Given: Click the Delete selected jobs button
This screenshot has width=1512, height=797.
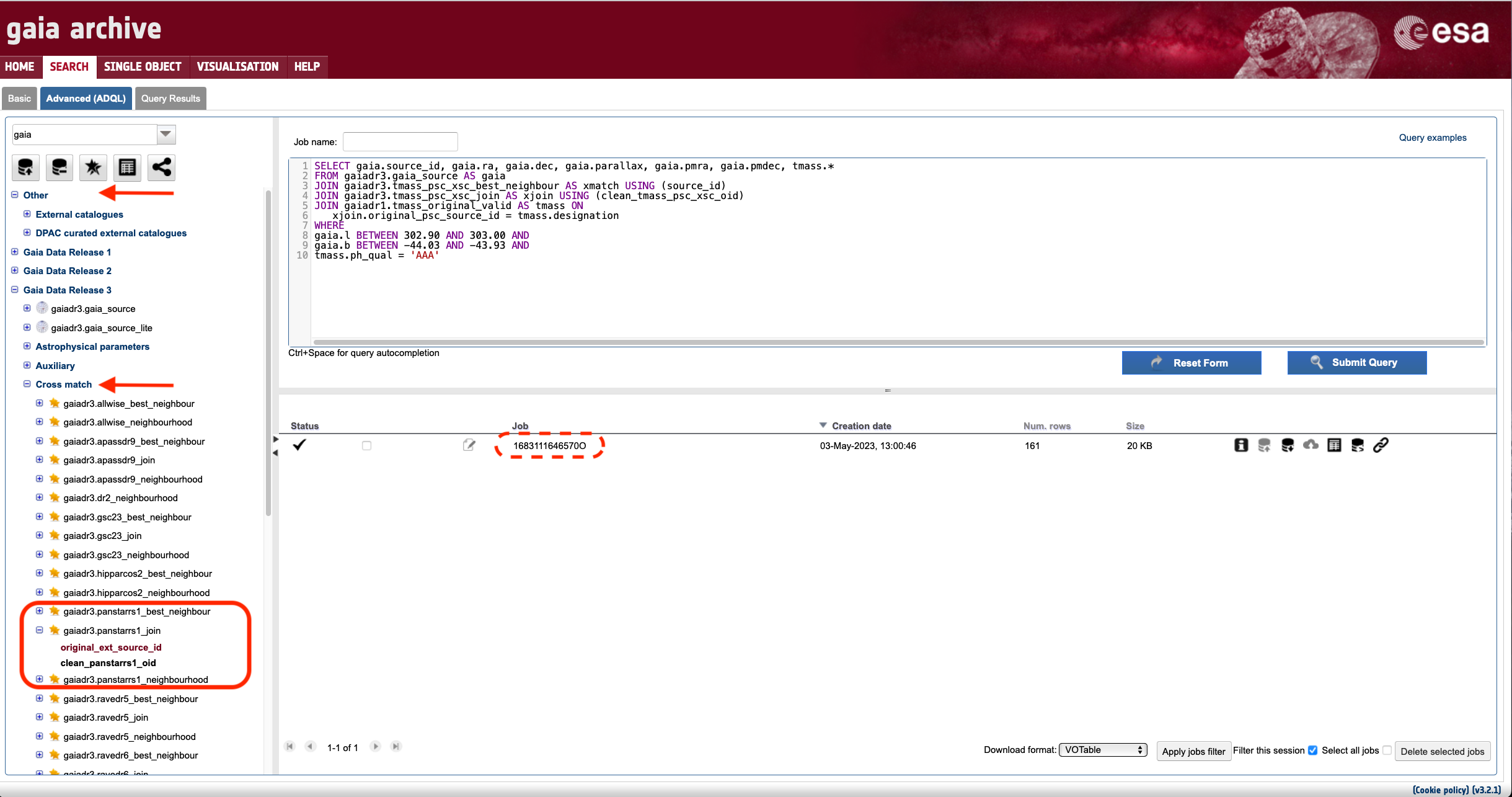Looking at the screenshot, I should point(1442,751).
